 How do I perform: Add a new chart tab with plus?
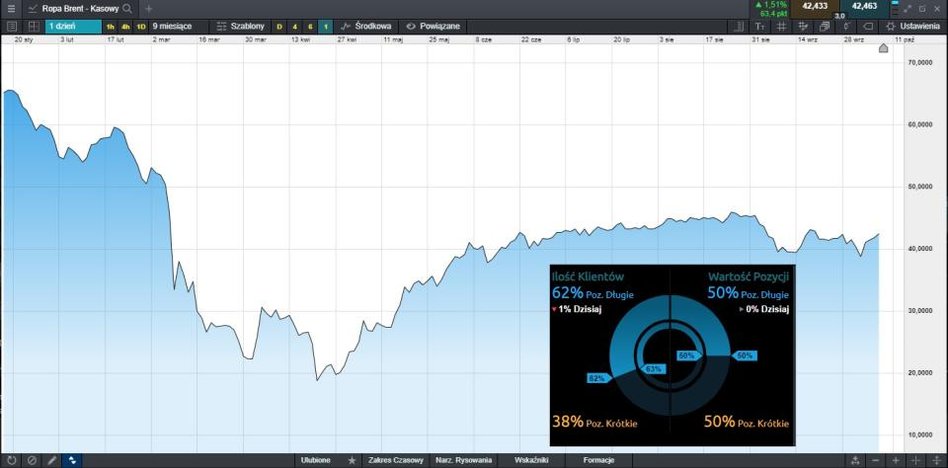point(149,8)
